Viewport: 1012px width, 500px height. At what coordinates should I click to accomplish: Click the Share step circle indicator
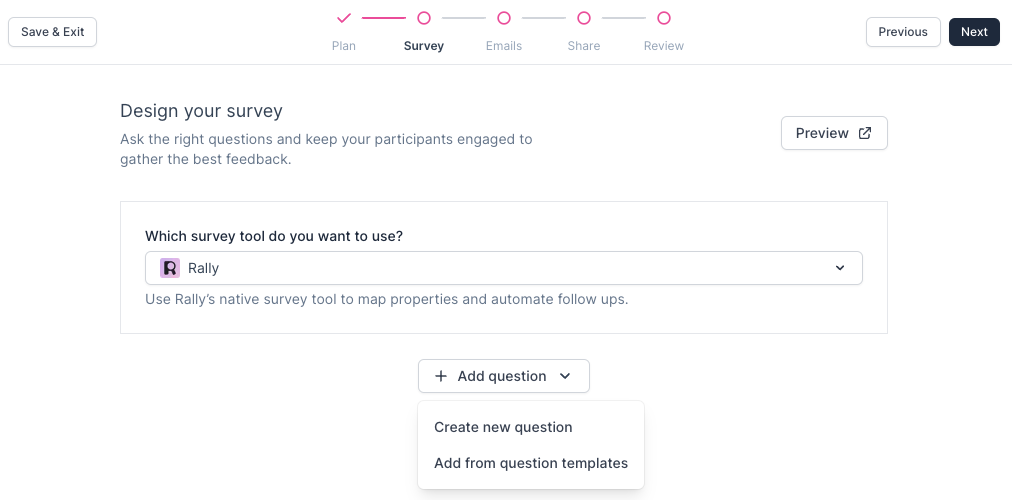584,18
